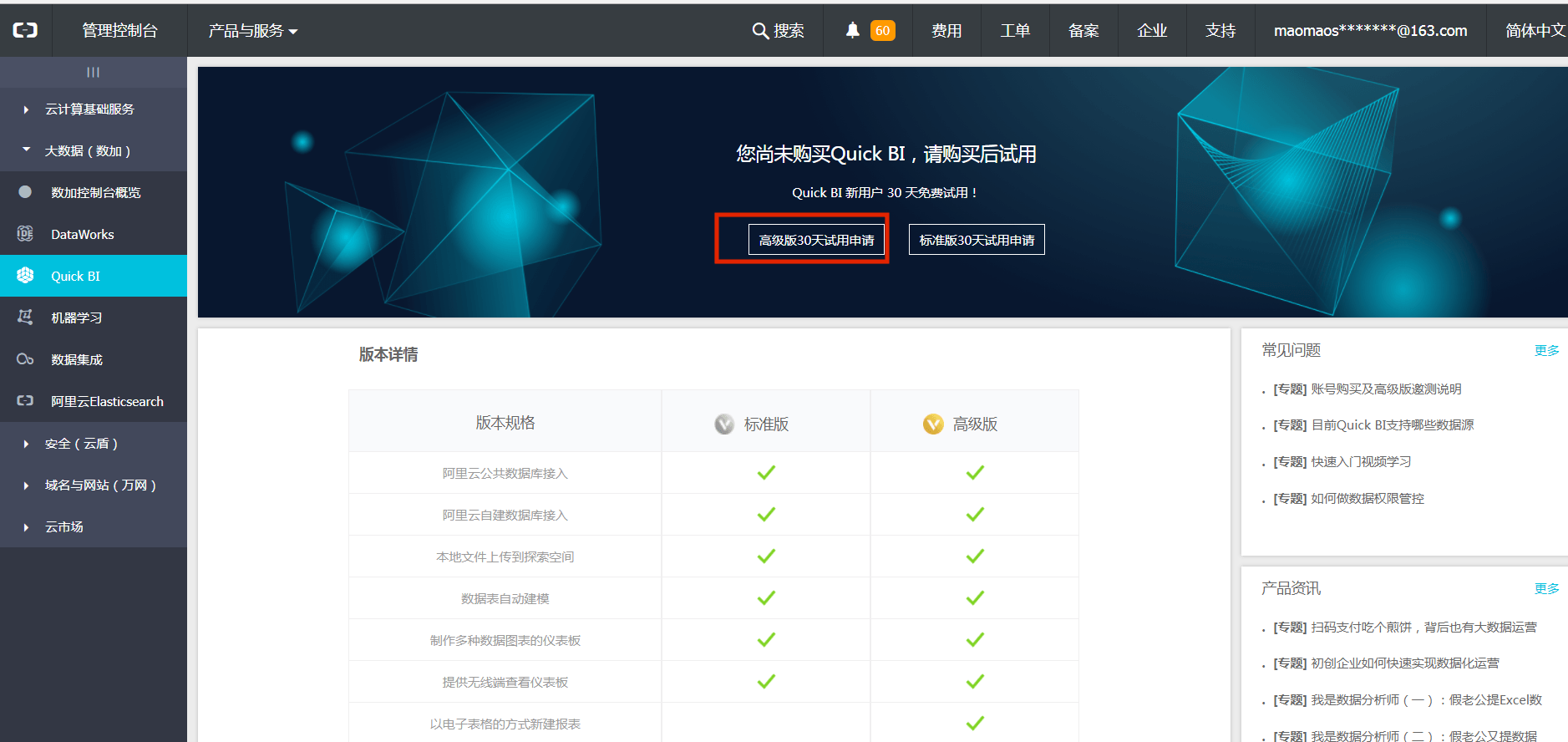Image resolution: width=1568 pixels, height=742 pixels.
Task: Open the 备案 menu
Action: coord(1083,31)
